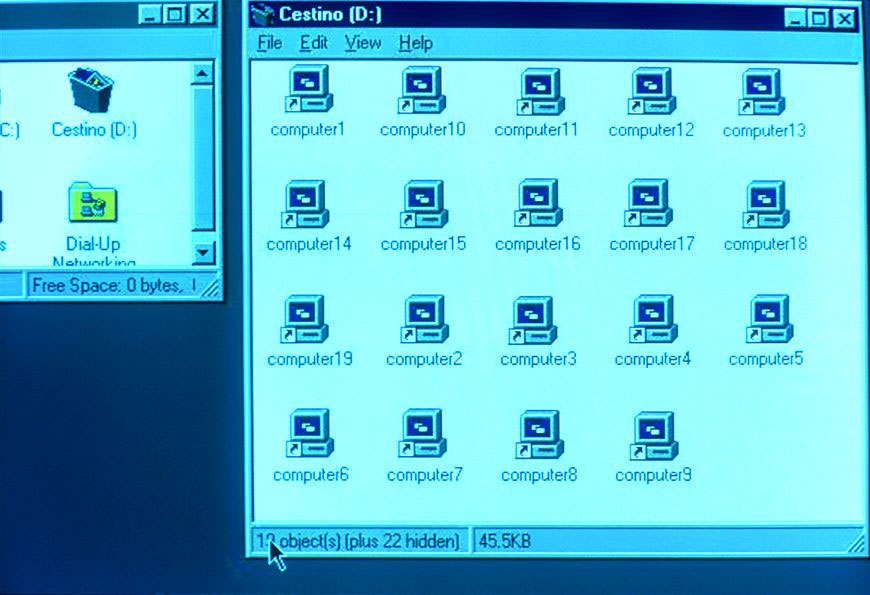Close the Cestino (D:) window
Screen dimensions: 870x595
pyautogui.click(x=844, y=18)
